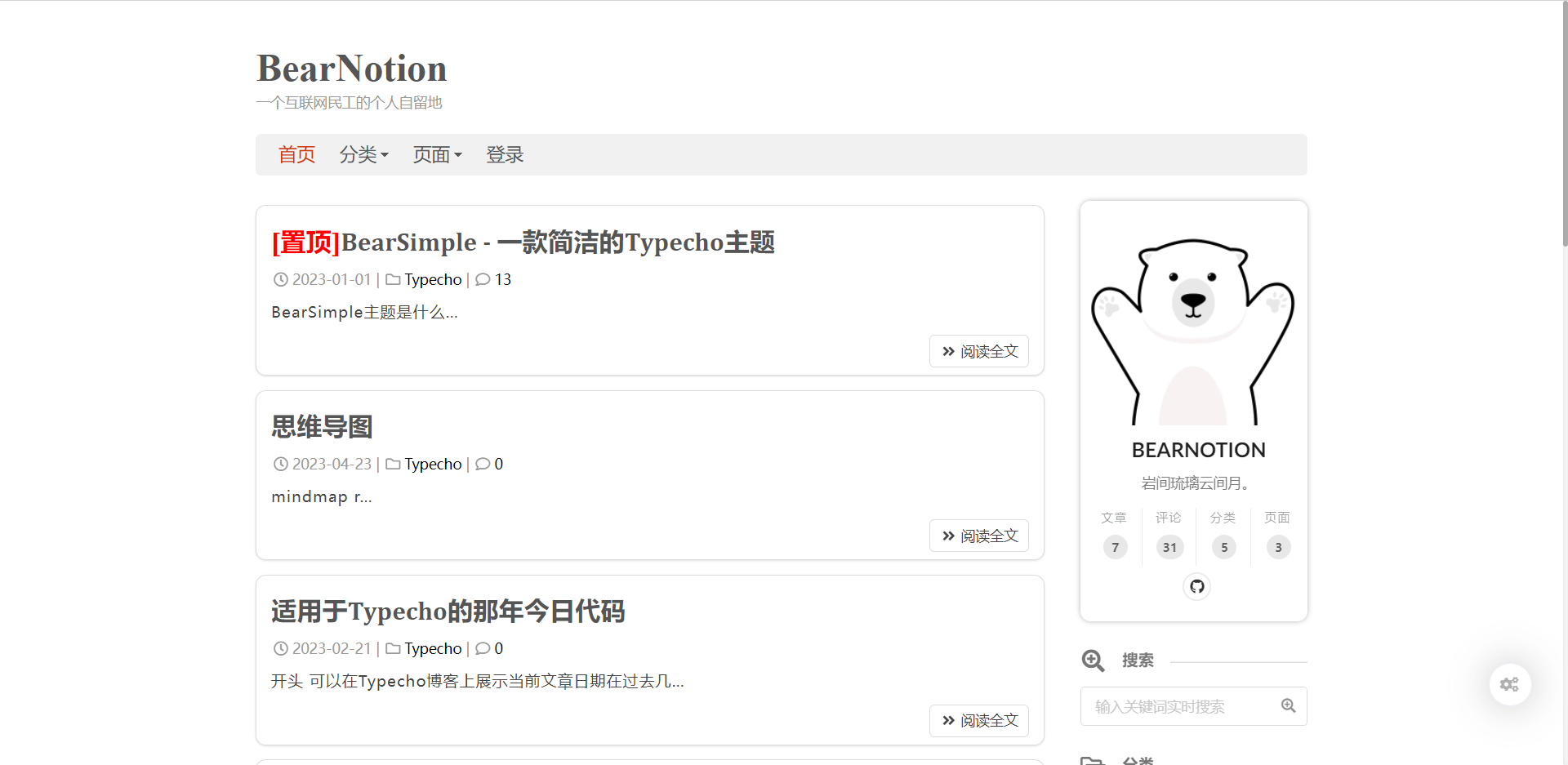Click the clock icon beside 2023-04-23

(x=280, y=464)
